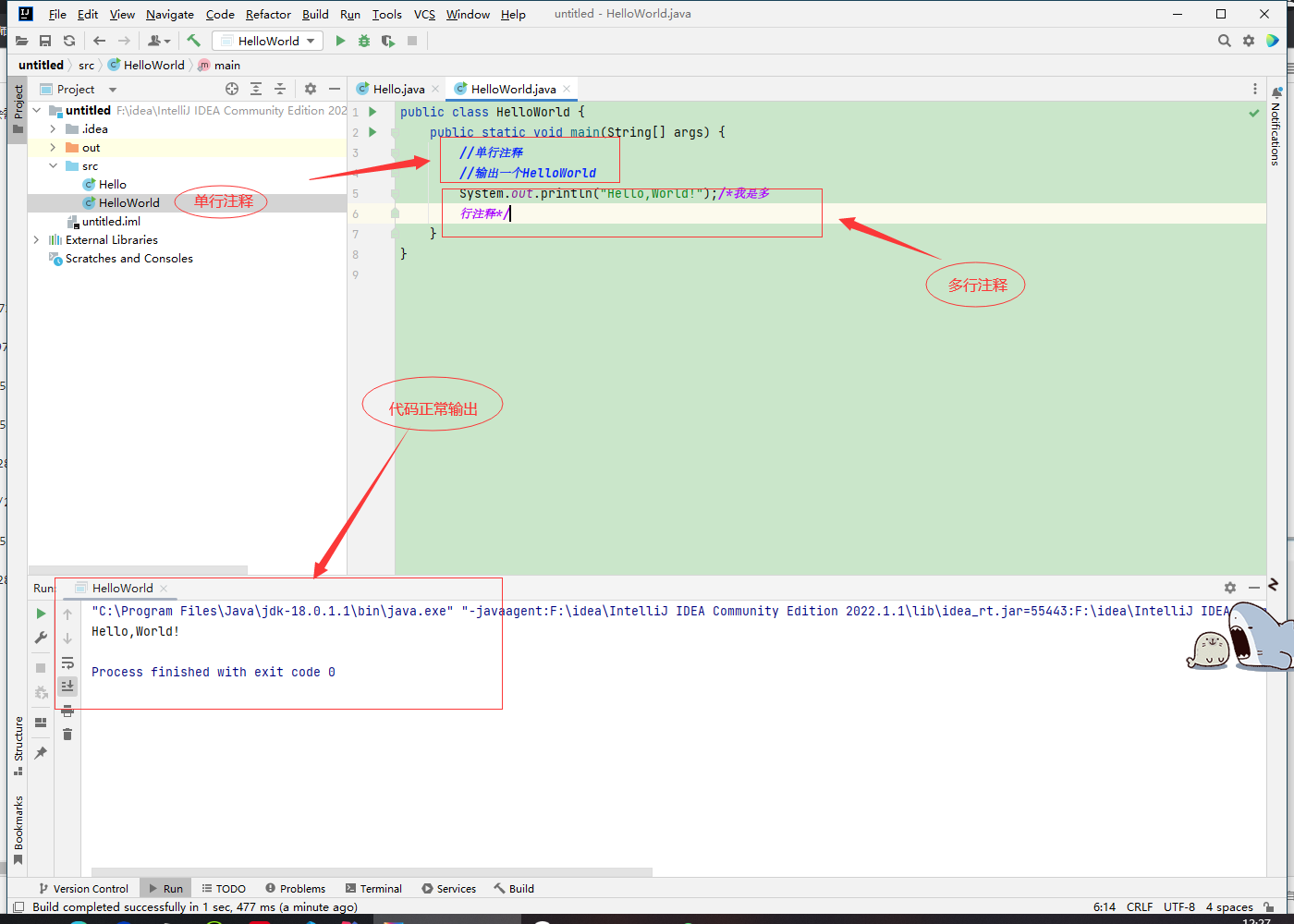Collapse all in the Project panel
This screenshot has height=924, width=1294.
point(280,89)
